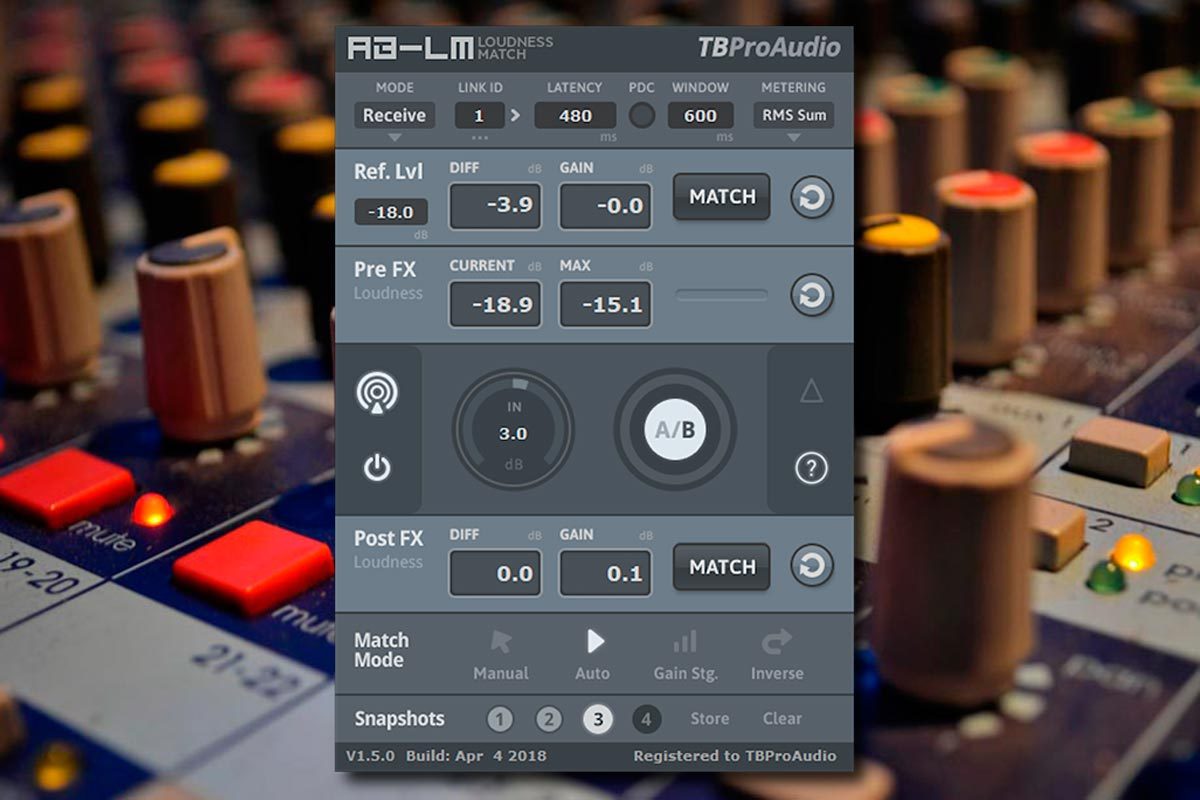This screenshot has height=800, width=1200.
Task: Click the Registered to TBProAudio text
Action: pos(735,755)
